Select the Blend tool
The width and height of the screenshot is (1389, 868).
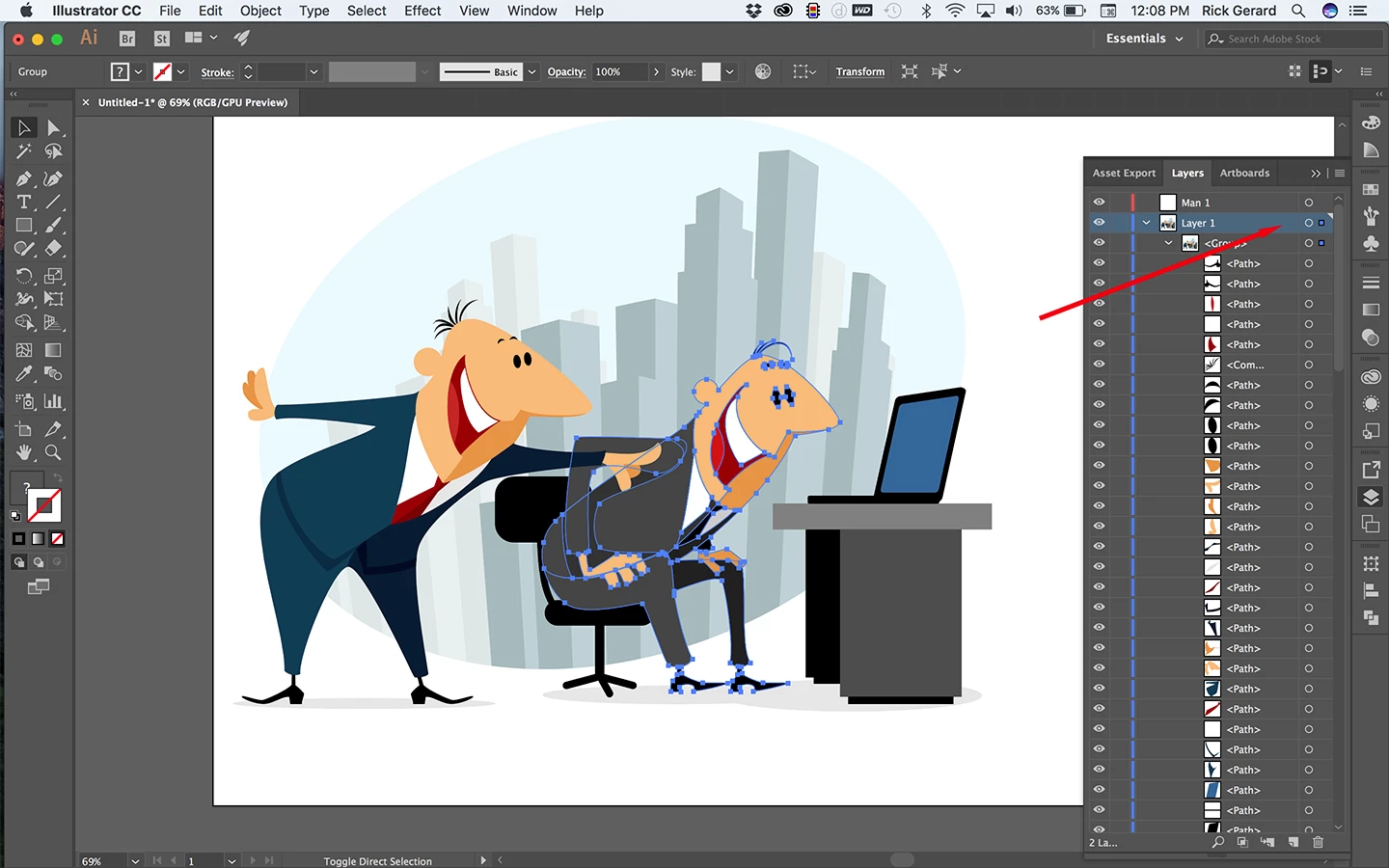(x=53, y=374)
